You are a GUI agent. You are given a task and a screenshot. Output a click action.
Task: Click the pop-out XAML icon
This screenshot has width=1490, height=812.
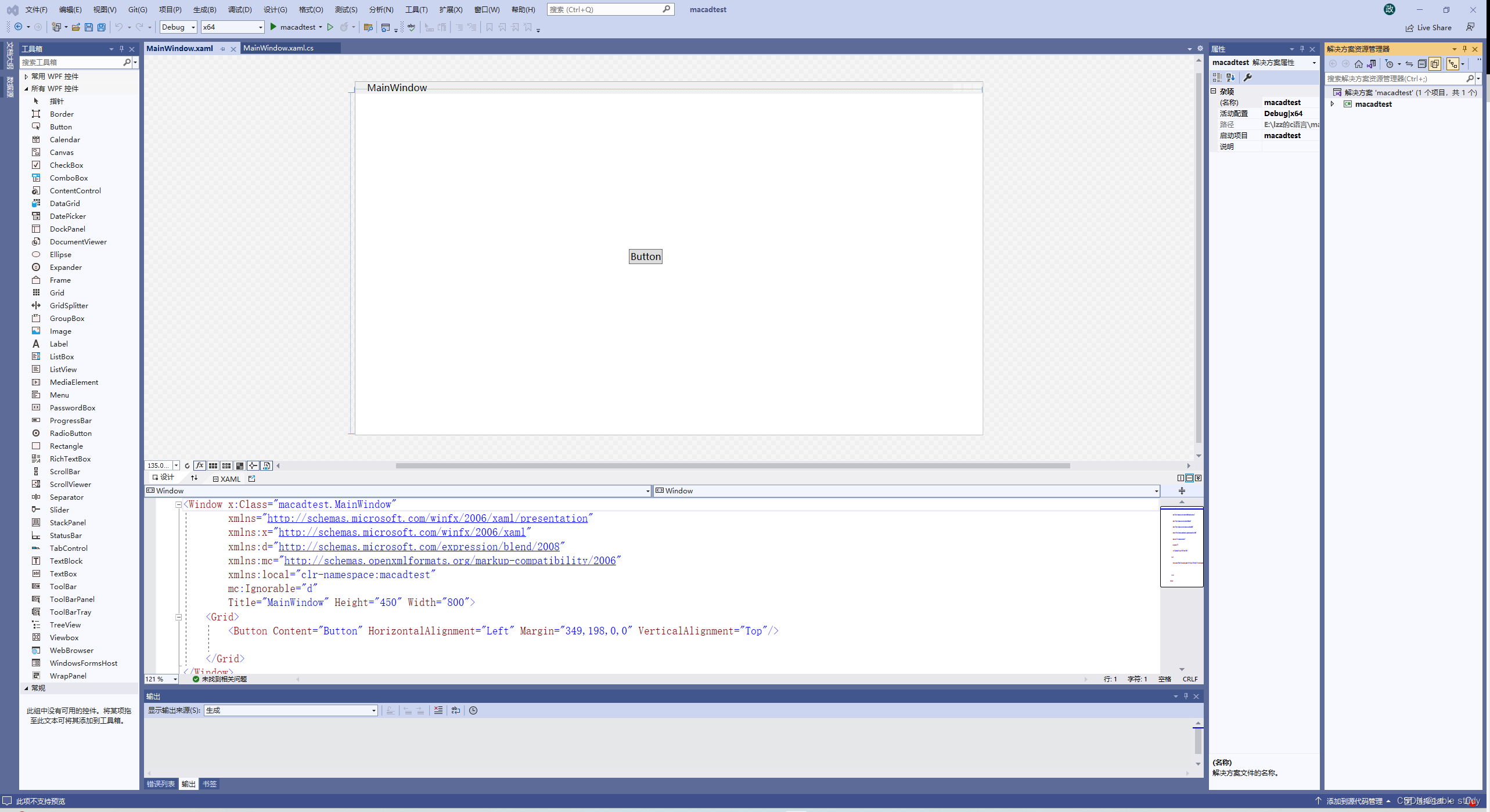252,479
